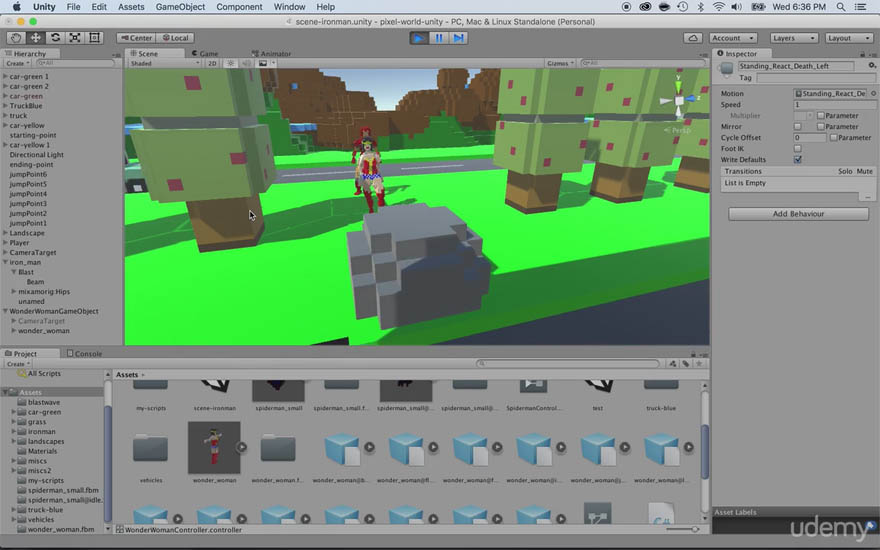880x550 pixels.
Task: Click Assets breadcrumb in Project panel
Action: tap(127, 374)
